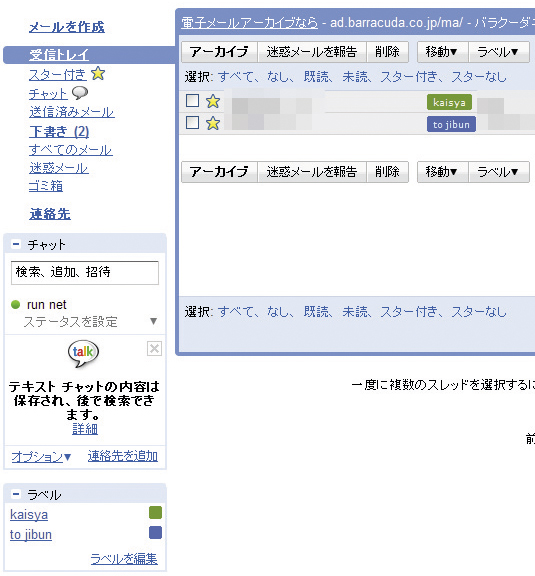Click the chat bubble icon next to チャット
This screenshot has height=576, width=535.
click(x=80, y=93)
